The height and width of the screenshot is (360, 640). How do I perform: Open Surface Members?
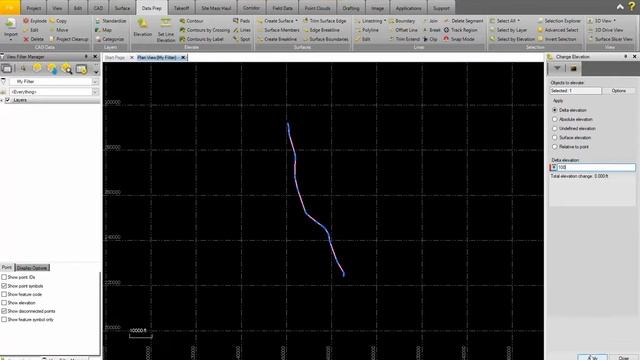(278, 30)
